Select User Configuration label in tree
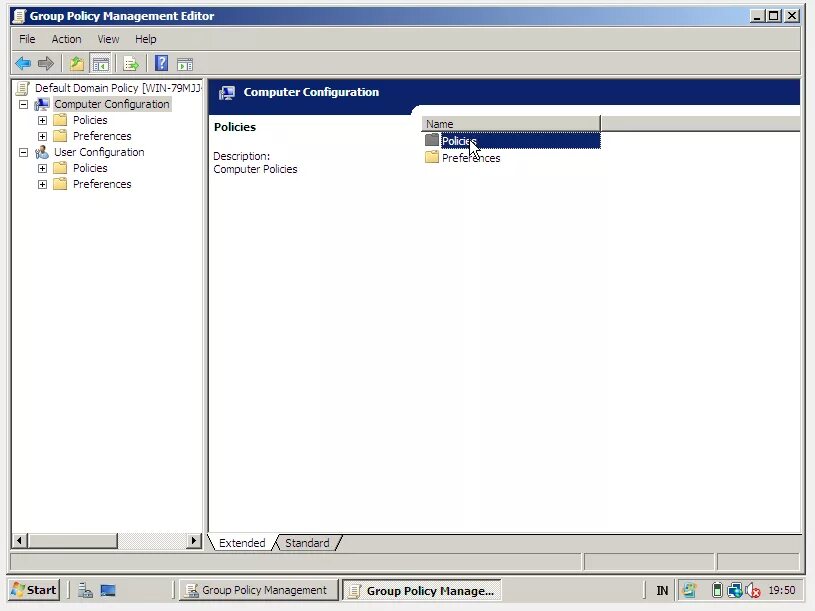 point(99,152)
